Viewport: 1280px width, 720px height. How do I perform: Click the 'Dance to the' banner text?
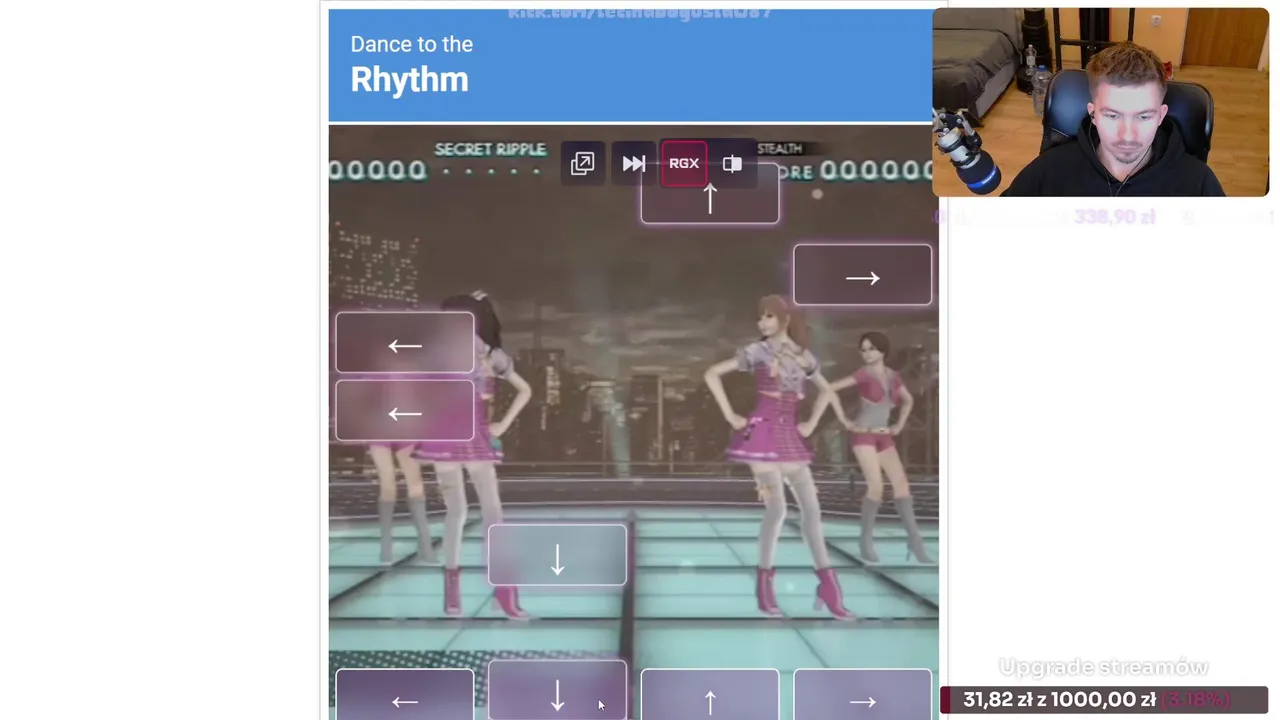click(x=411, y=44)
